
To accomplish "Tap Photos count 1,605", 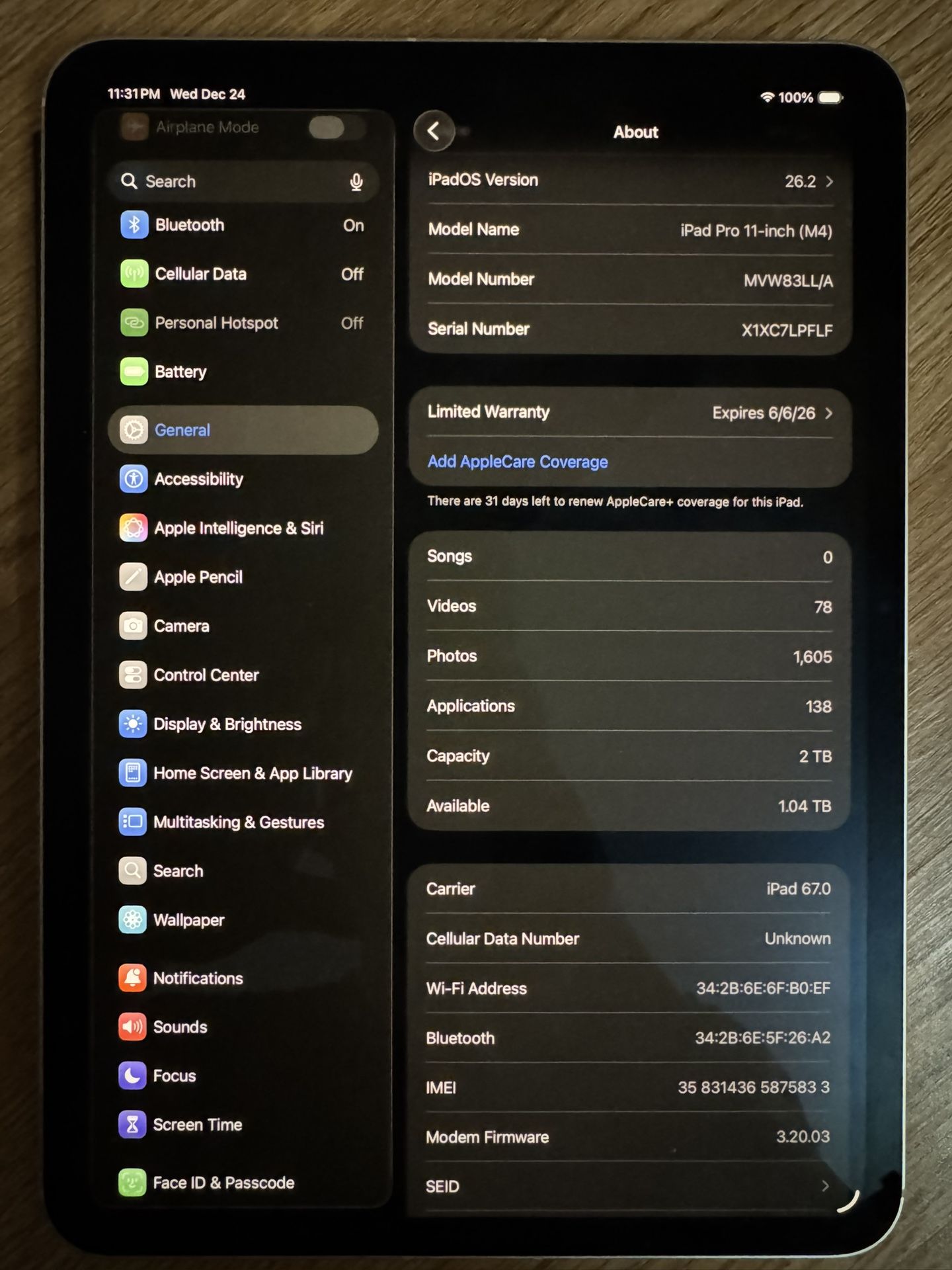I will pos(629,656).
